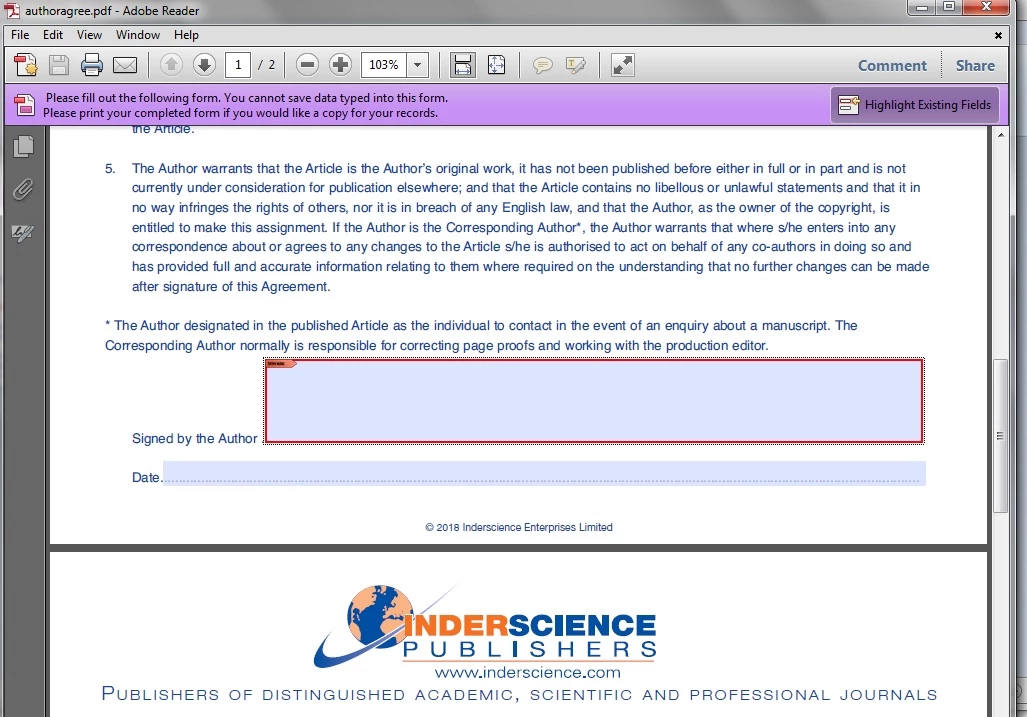Click the 'Signed by the Author' label

click(195, 439)
